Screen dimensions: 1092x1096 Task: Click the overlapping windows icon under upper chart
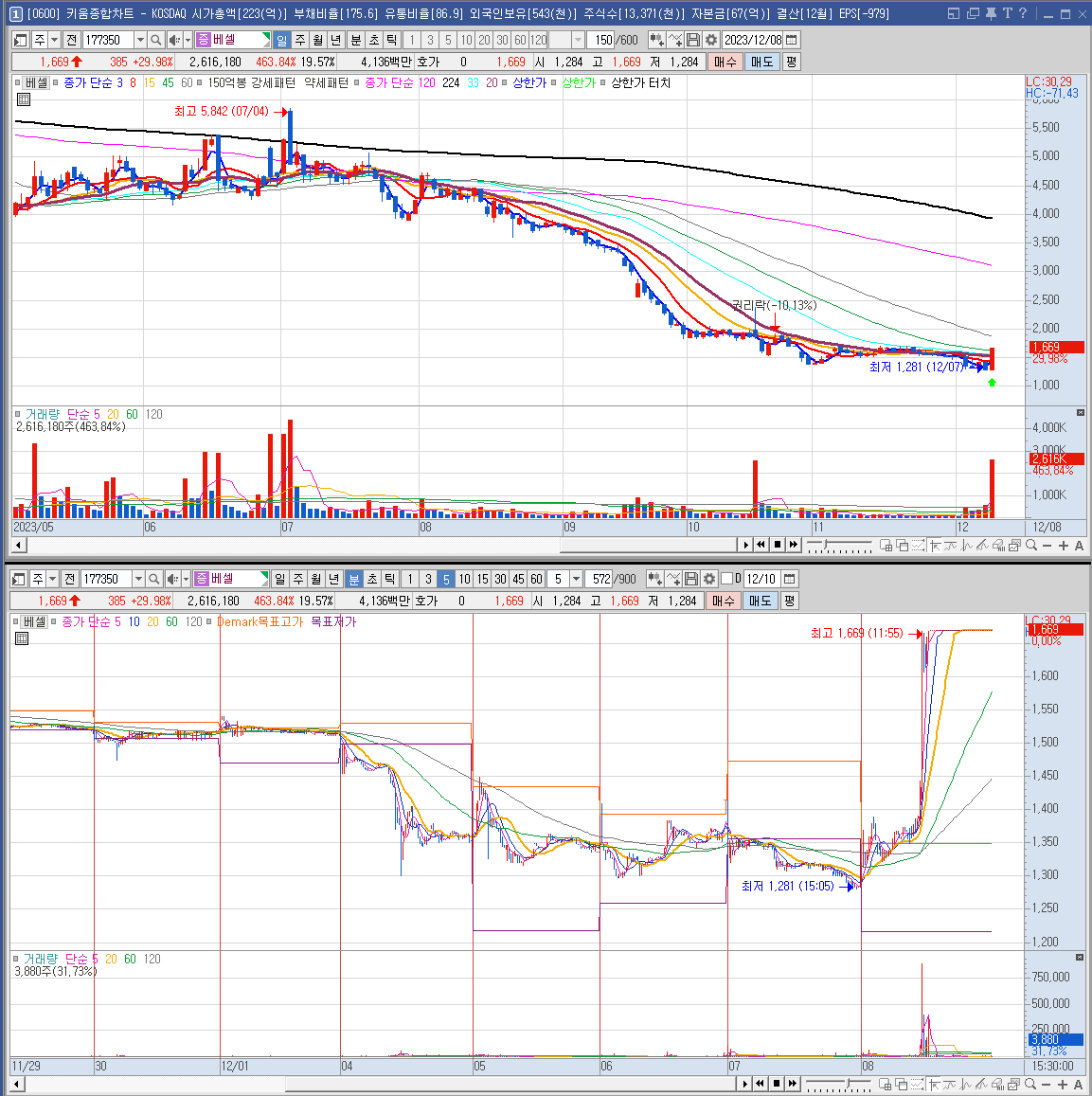pos(902,546)
